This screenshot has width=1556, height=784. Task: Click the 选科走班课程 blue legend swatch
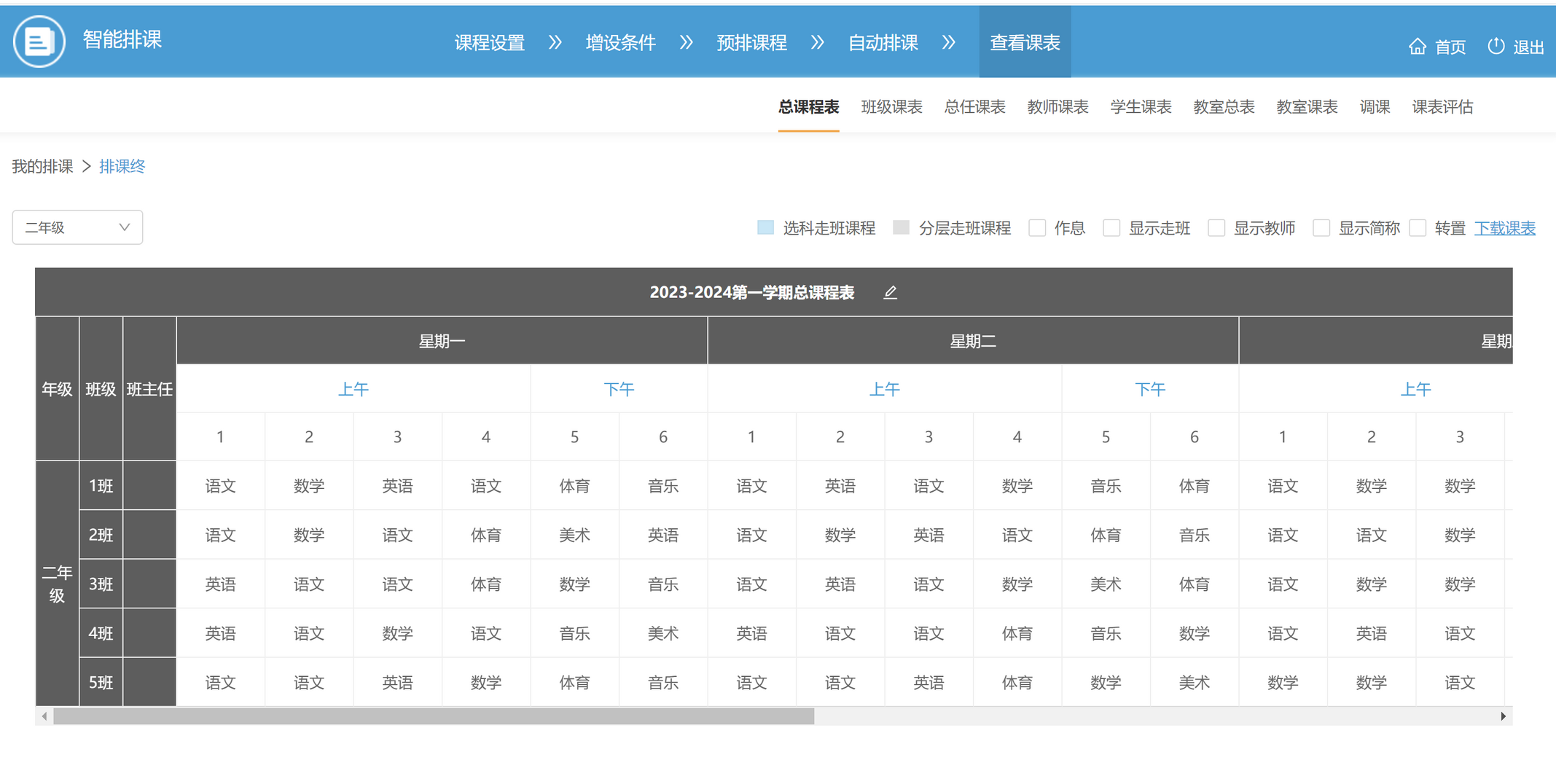765,227
